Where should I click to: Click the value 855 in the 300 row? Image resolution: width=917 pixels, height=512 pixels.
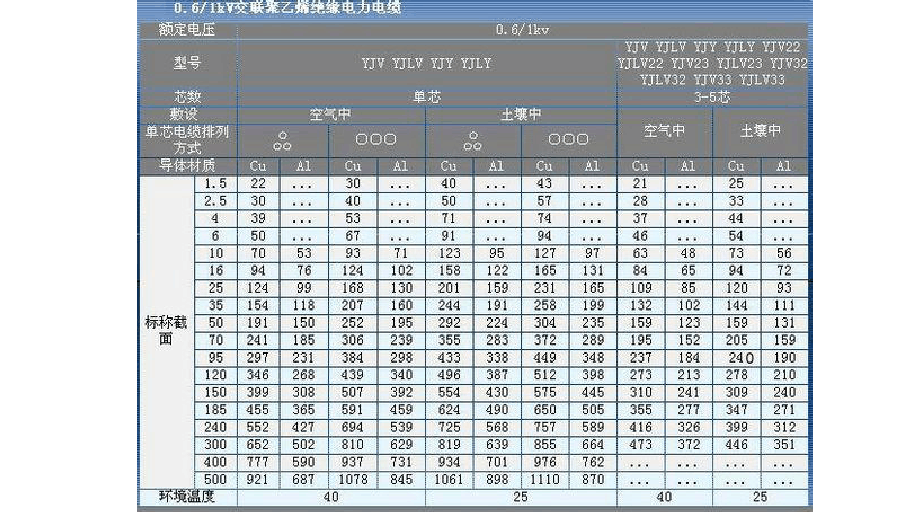544,445
